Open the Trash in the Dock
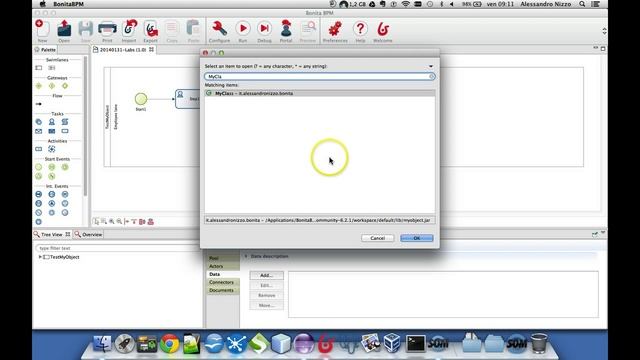This screenshot has width=640, height=360. (x=539, y=344)
